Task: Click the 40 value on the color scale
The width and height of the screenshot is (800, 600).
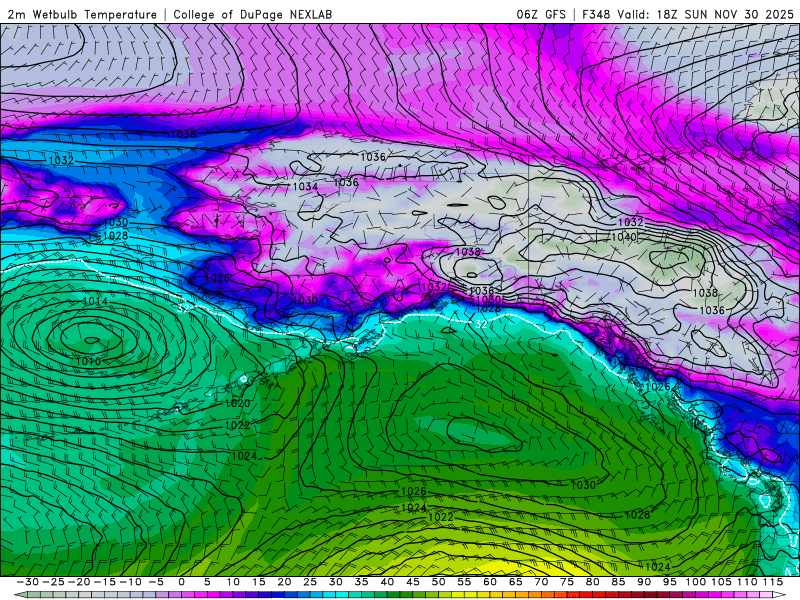Action: (387, 582)
